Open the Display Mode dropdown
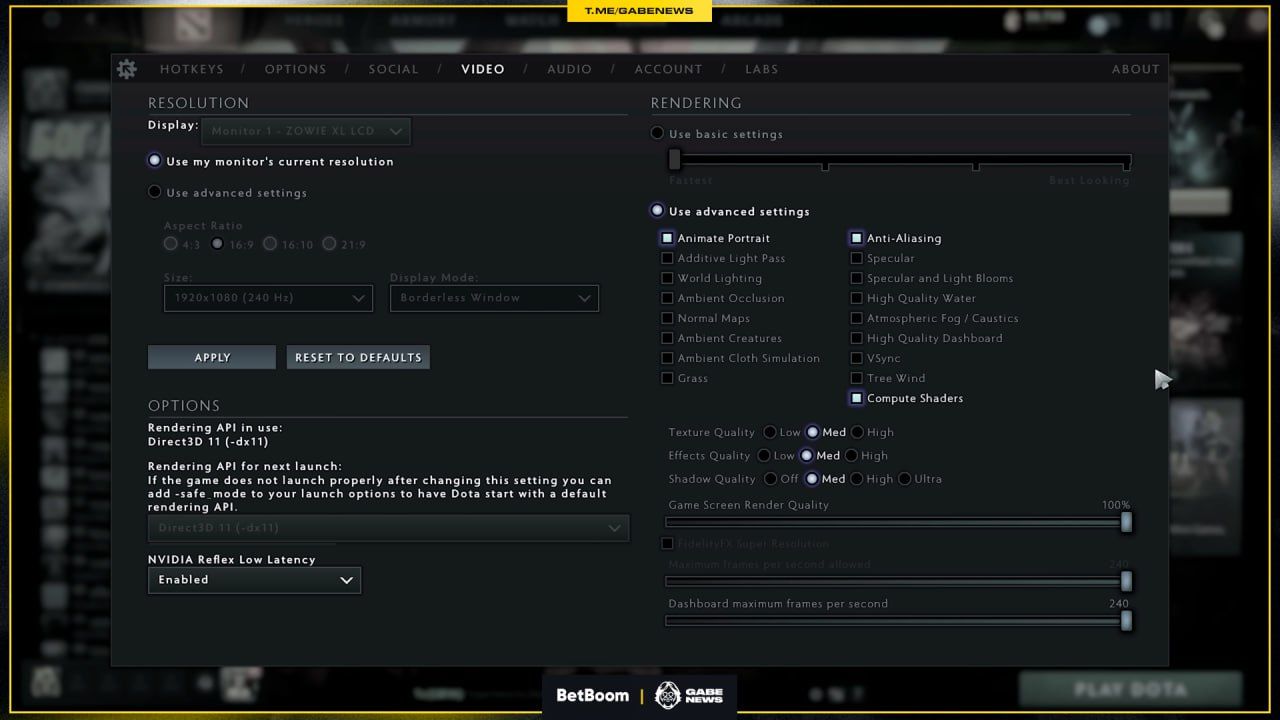1280x720 pixels. point(494,298)
